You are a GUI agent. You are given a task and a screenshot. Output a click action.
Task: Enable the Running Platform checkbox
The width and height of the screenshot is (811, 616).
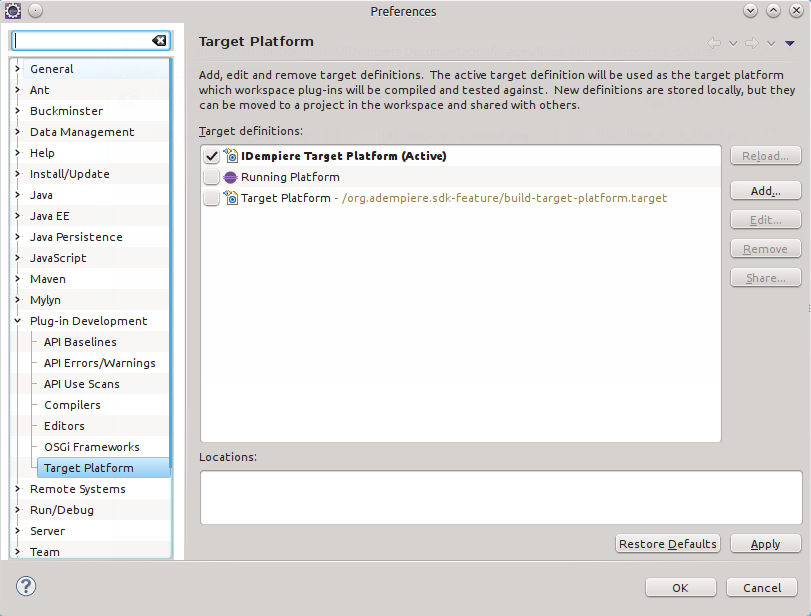[x=211, y=177]
